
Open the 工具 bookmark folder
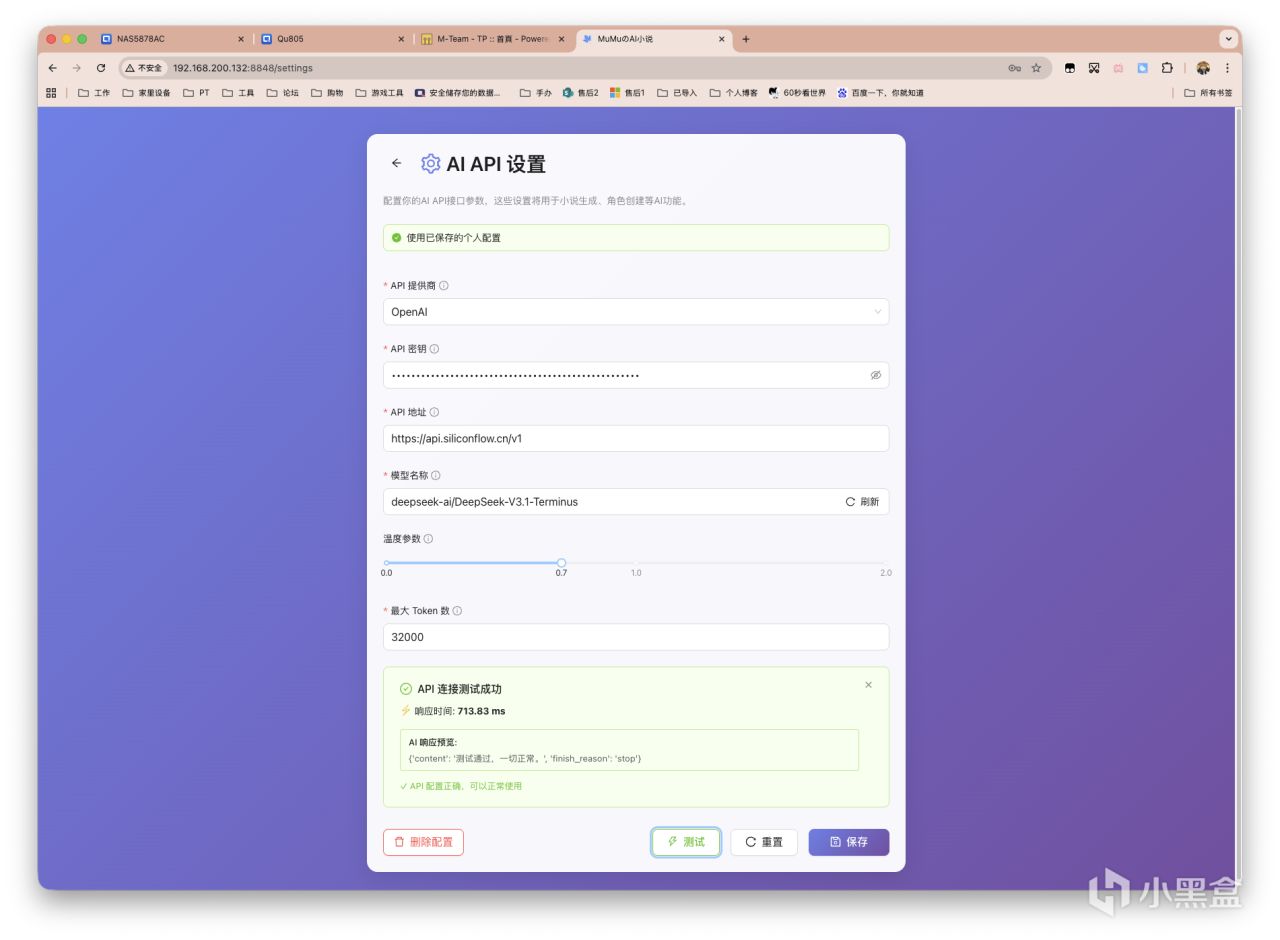tap(238, 93)
